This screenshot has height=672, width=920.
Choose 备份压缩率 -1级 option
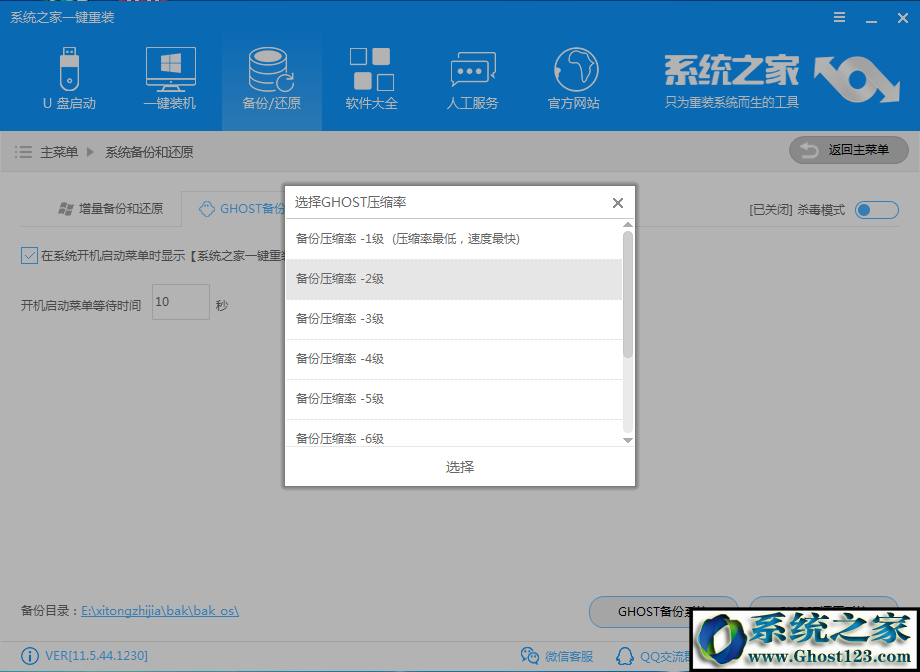pos(454,239)
